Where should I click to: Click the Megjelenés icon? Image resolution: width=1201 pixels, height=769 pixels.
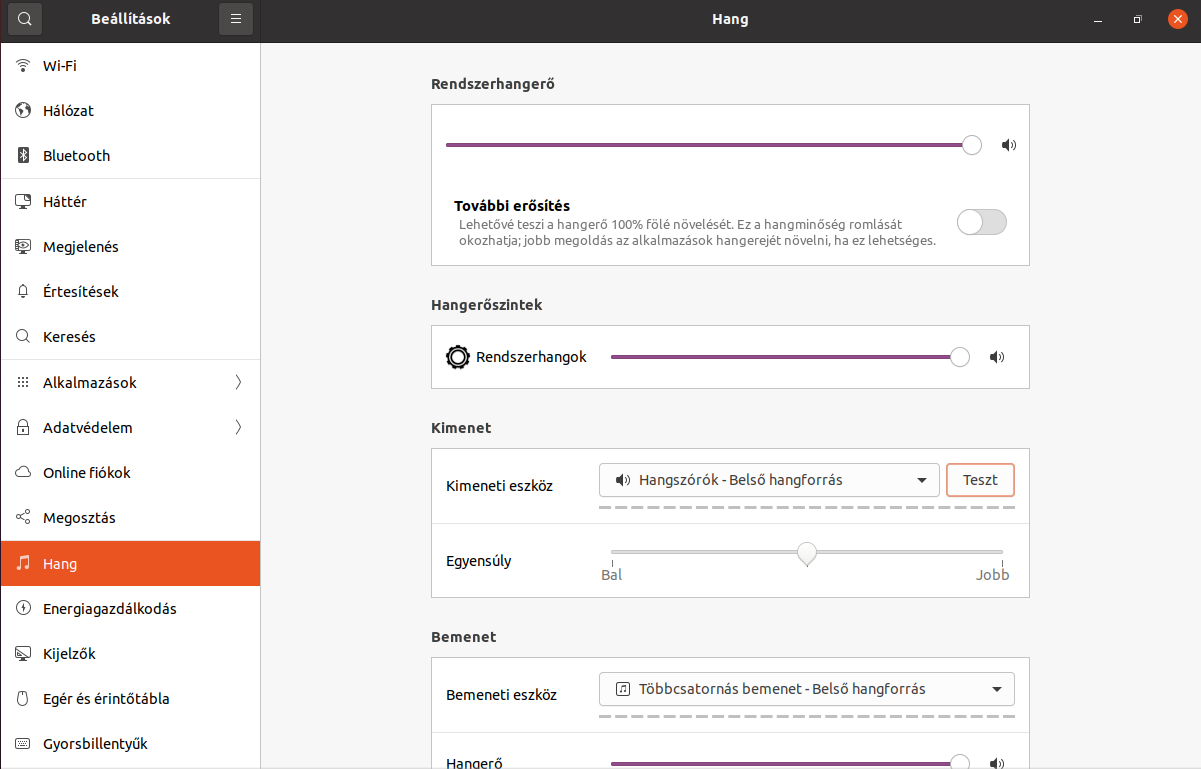[24, 247]
